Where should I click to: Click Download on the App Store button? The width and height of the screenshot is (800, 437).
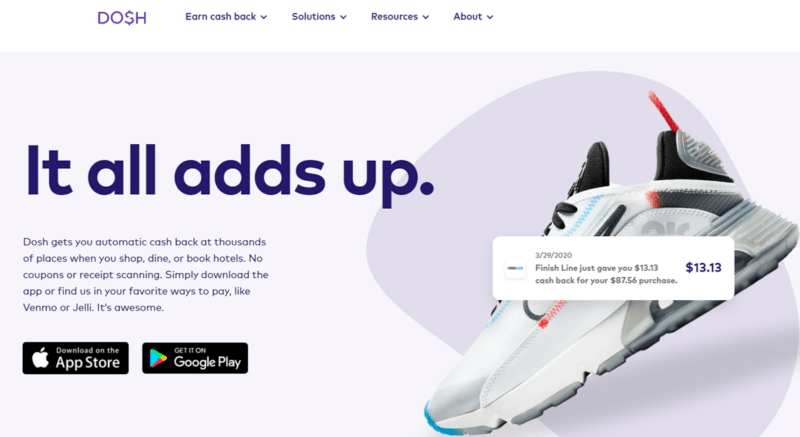pyautogui.click(x=76, y=358)
